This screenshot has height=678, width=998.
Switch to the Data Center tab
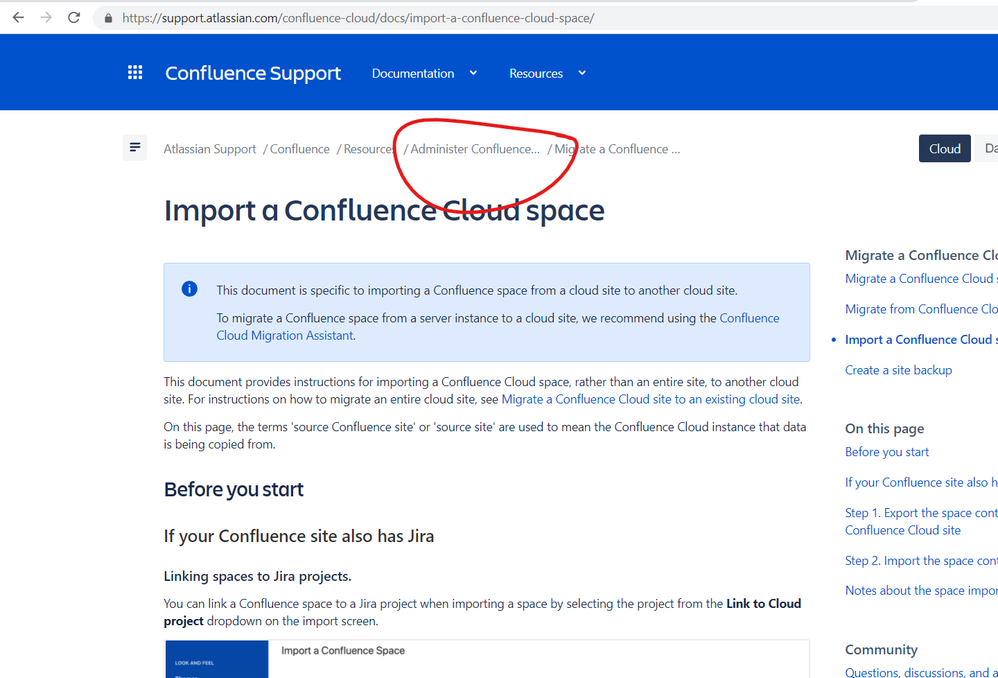988,147
